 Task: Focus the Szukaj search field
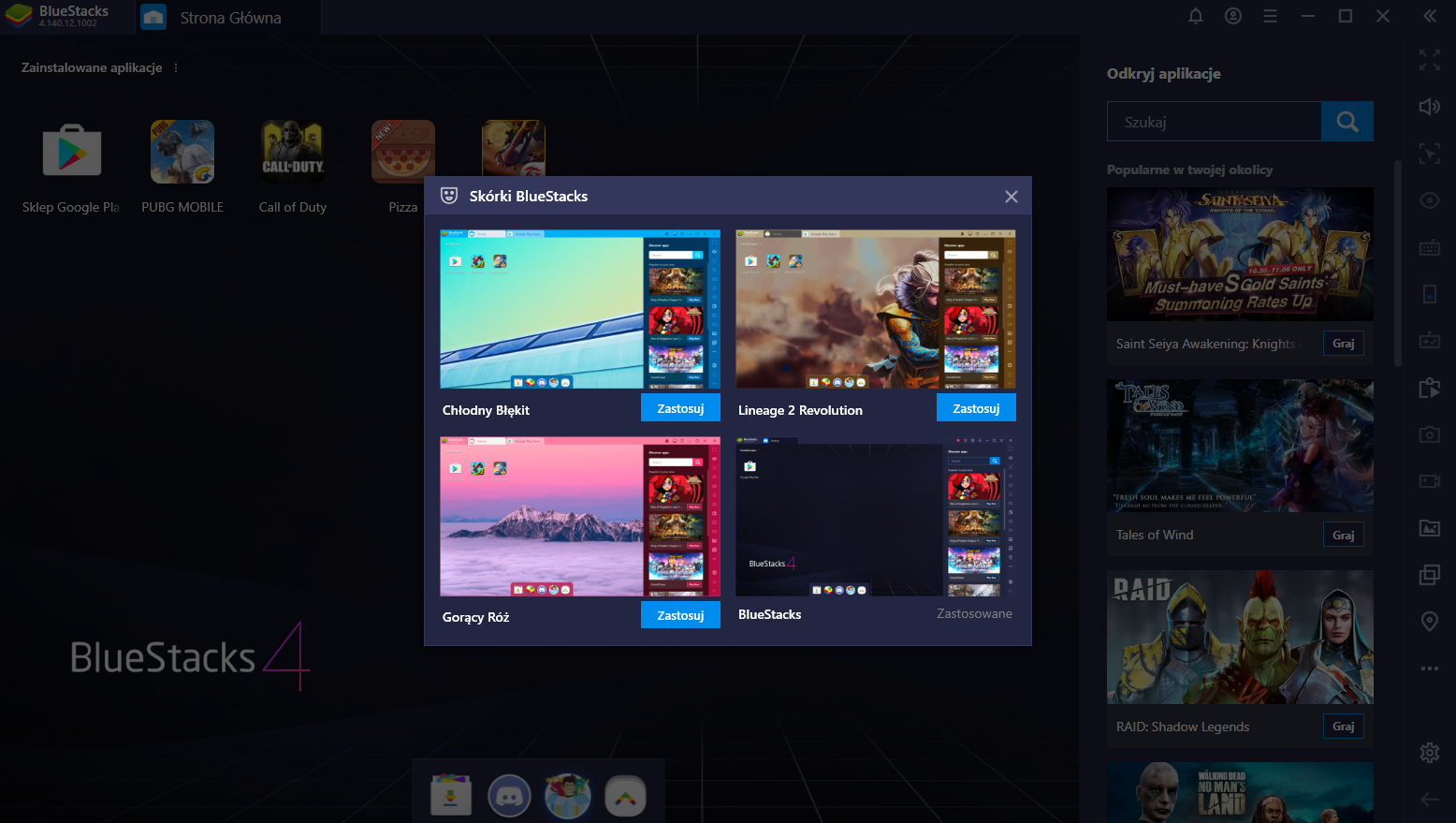pos(1214,122)
